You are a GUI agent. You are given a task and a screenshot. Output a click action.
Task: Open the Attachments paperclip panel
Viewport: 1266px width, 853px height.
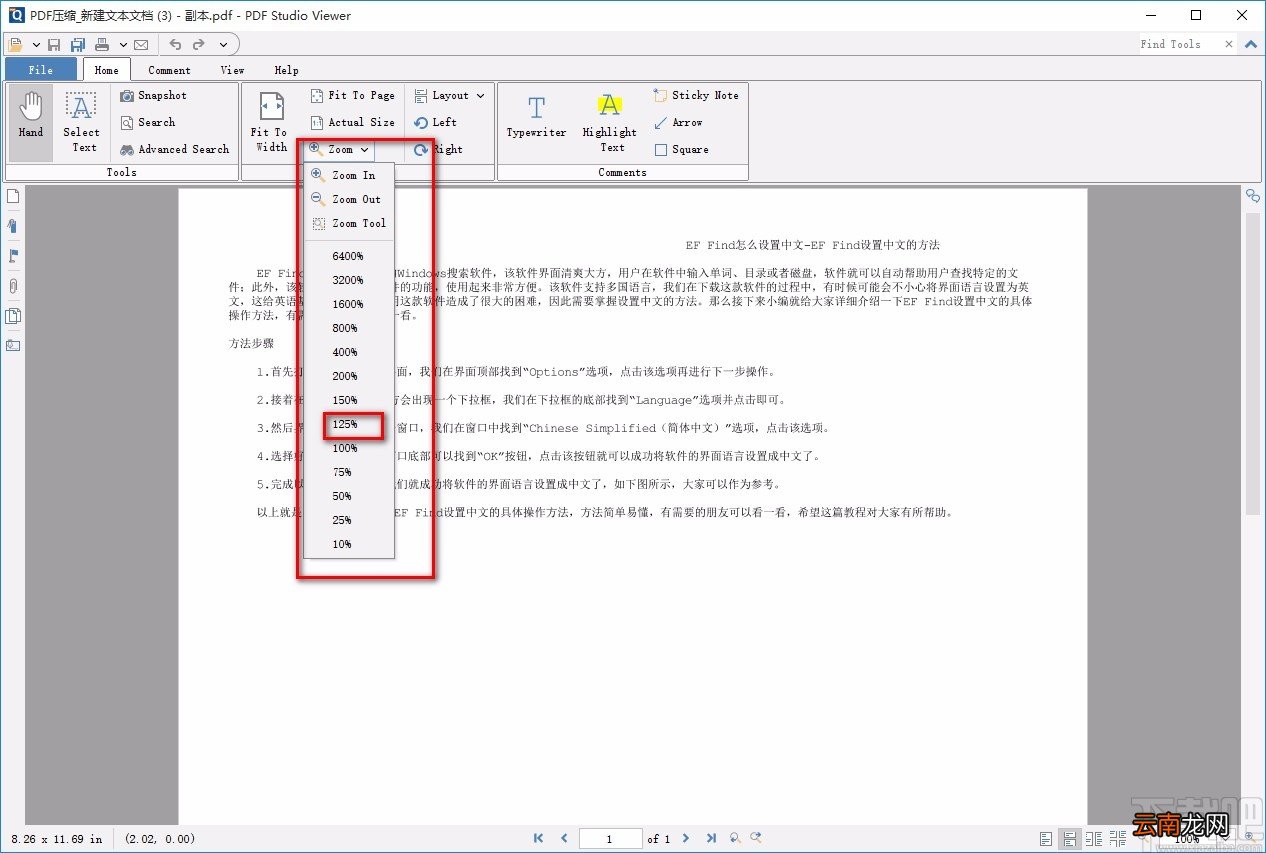coord(13,286)
